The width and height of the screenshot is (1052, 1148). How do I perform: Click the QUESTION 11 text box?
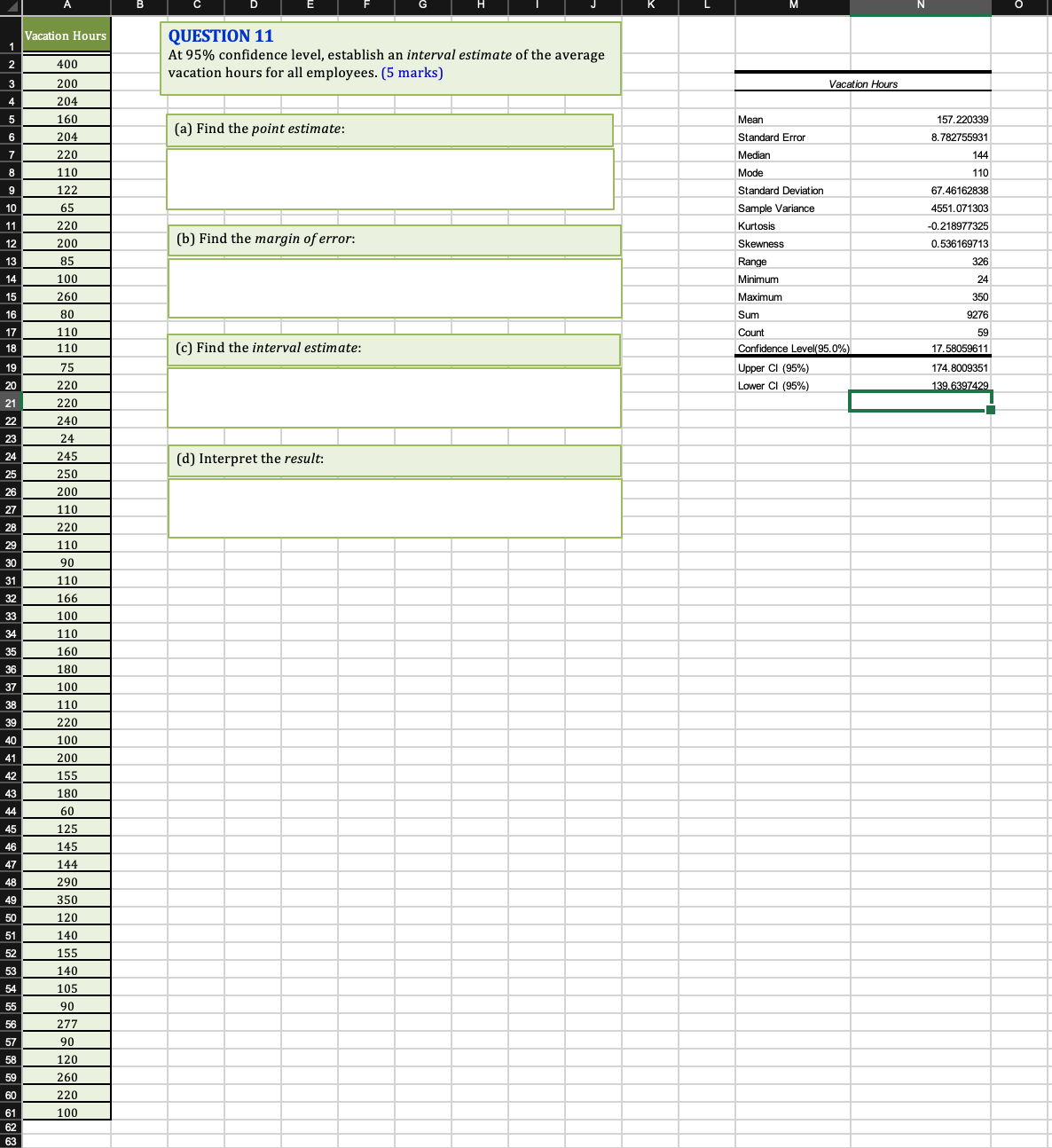coord(391,59)
